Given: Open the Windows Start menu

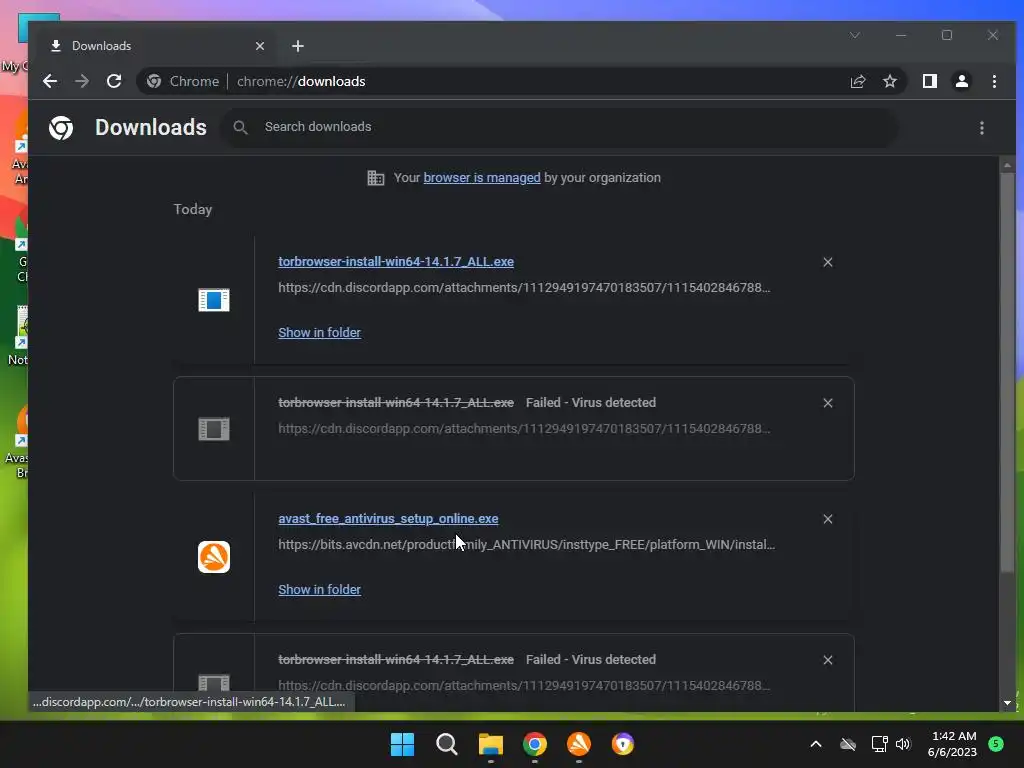Looking at the screenshot, I should [x=402, y=744].
